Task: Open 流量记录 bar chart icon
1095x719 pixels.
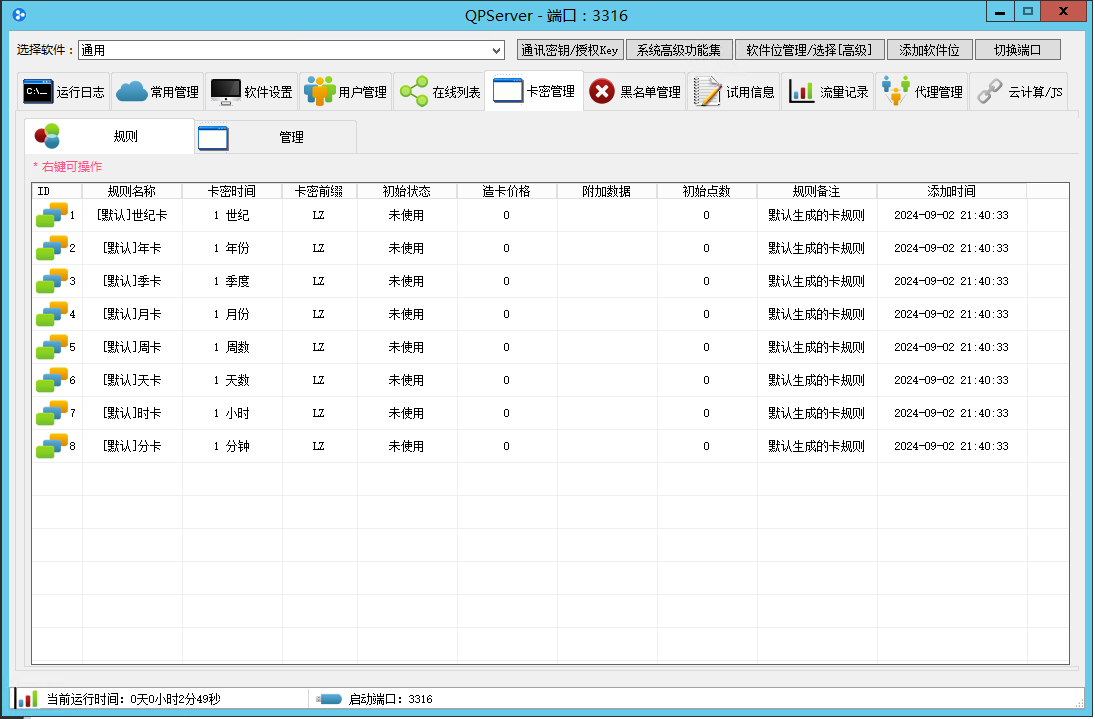Action: (x=801, y=92)
